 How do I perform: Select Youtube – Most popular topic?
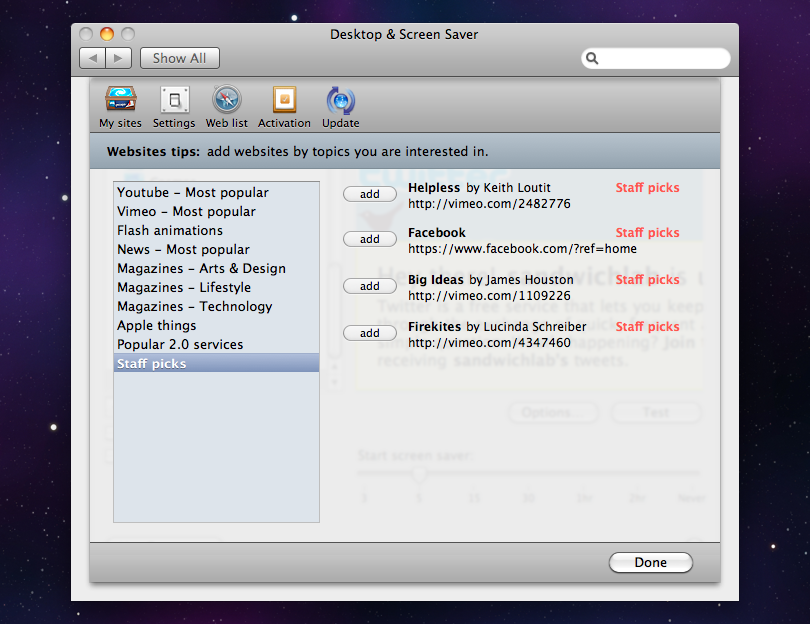click(192, 193)
